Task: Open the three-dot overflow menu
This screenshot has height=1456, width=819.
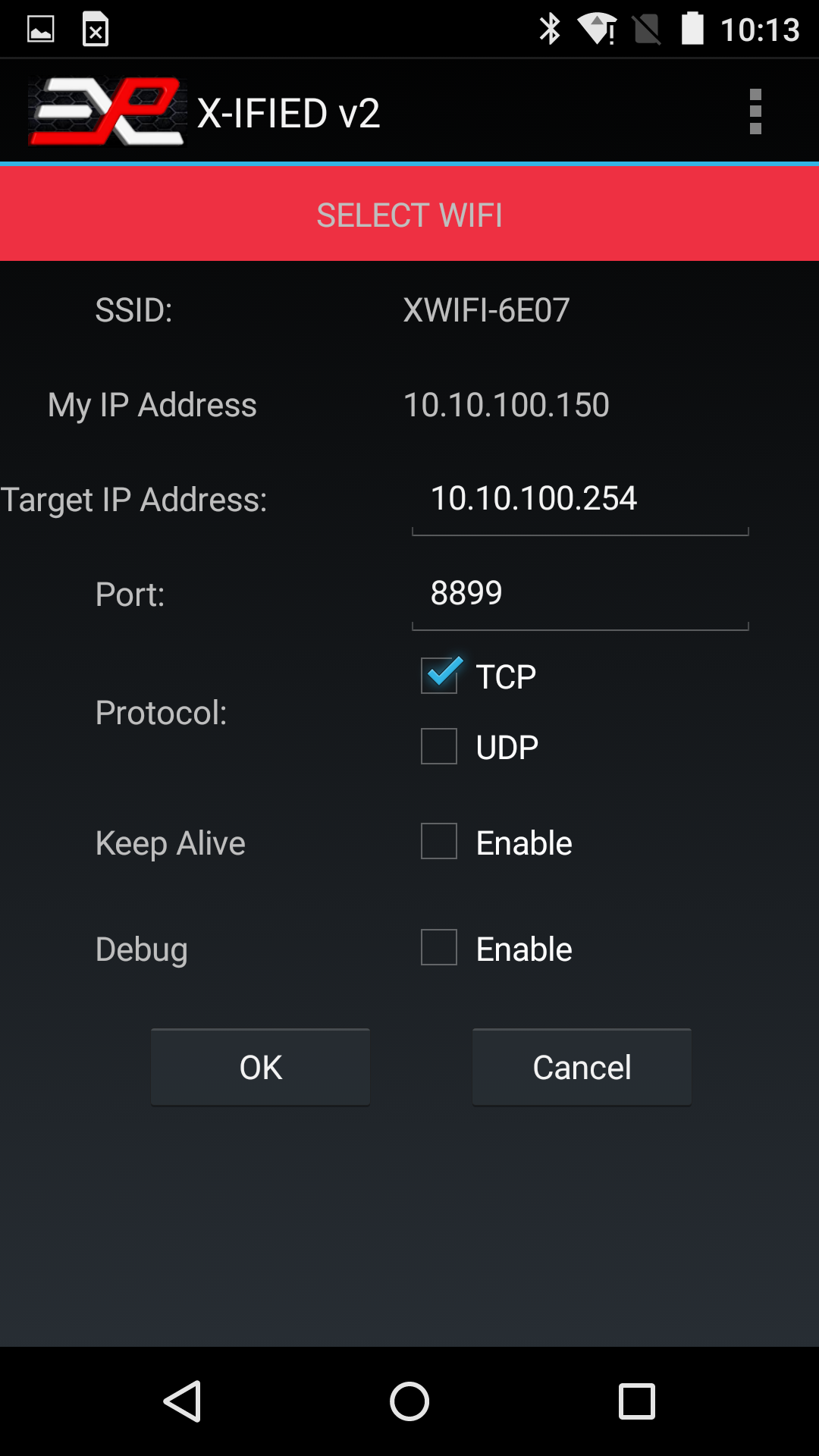Action: pyautogui.click(x=755, y=111)
